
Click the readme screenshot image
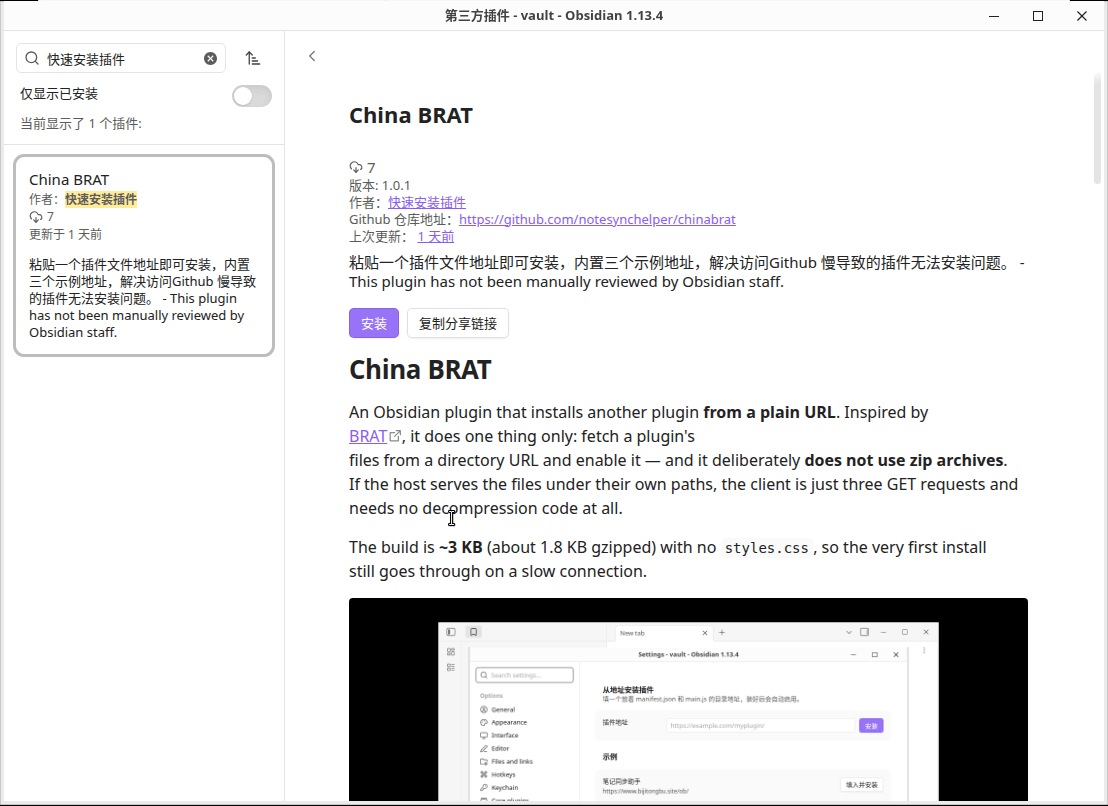click(688, 699)
